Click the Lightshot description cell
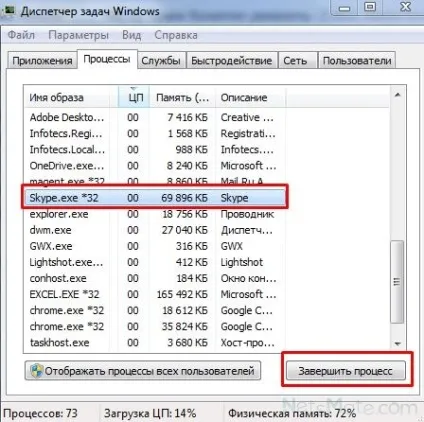This screenshot has height=422, width=424. pyautogui.click(x=242, y=262)
